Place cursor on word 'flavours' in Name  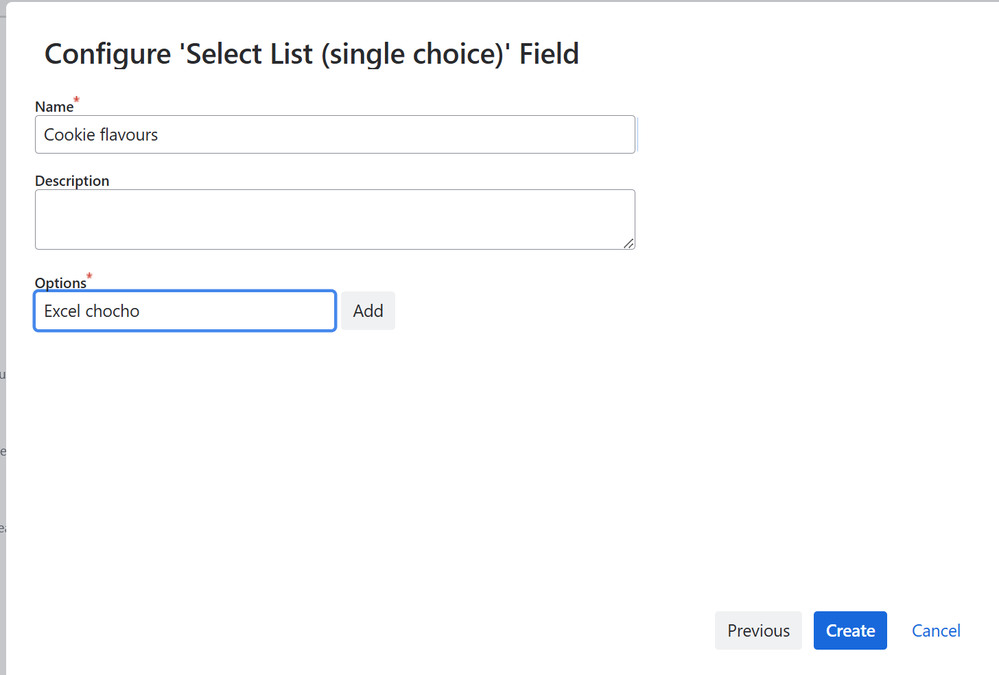(x=130, y=135)
